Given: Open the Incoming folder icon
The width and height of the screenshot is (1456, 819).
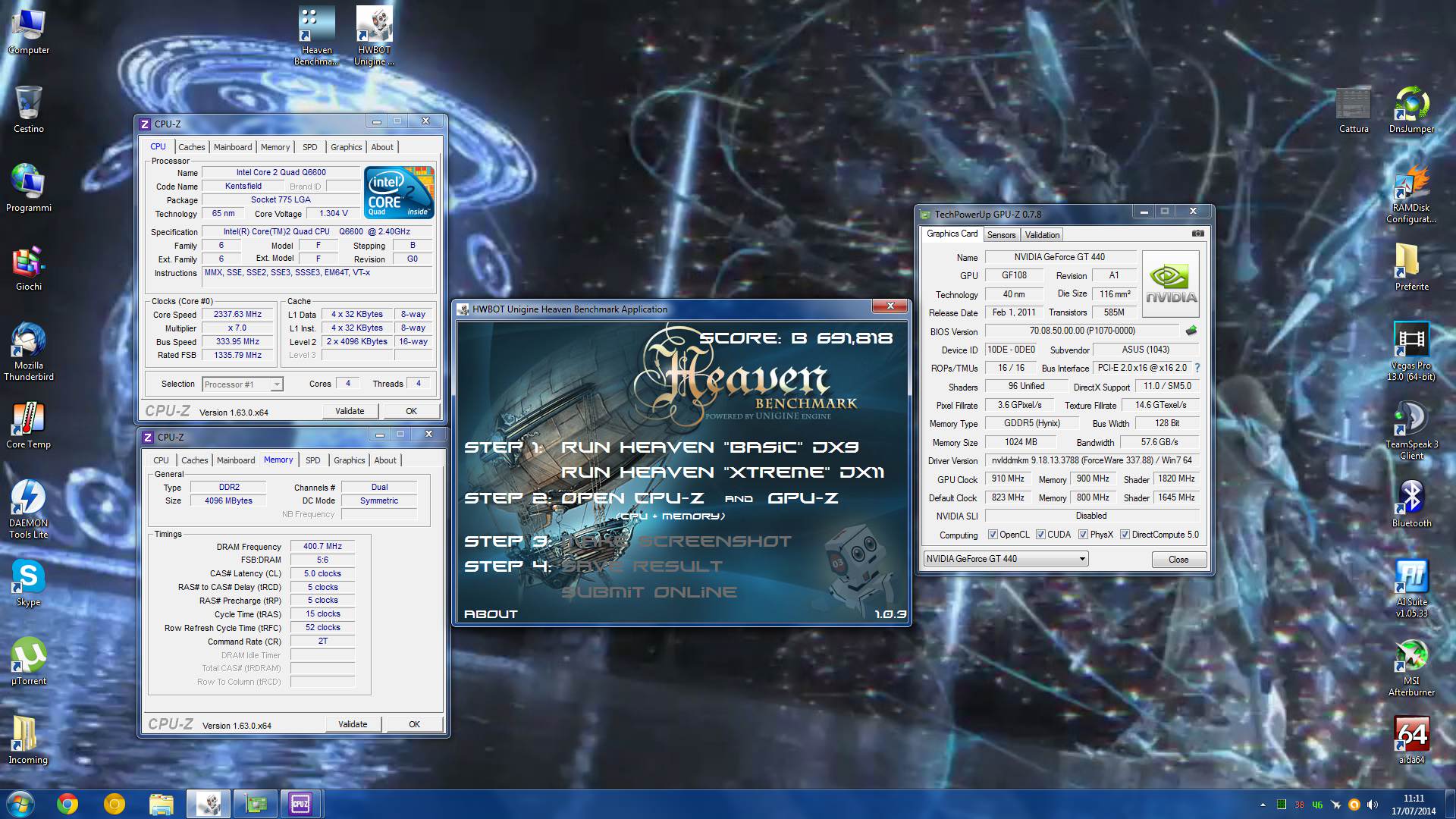Looking at the screenshot, I should point(28,740).
